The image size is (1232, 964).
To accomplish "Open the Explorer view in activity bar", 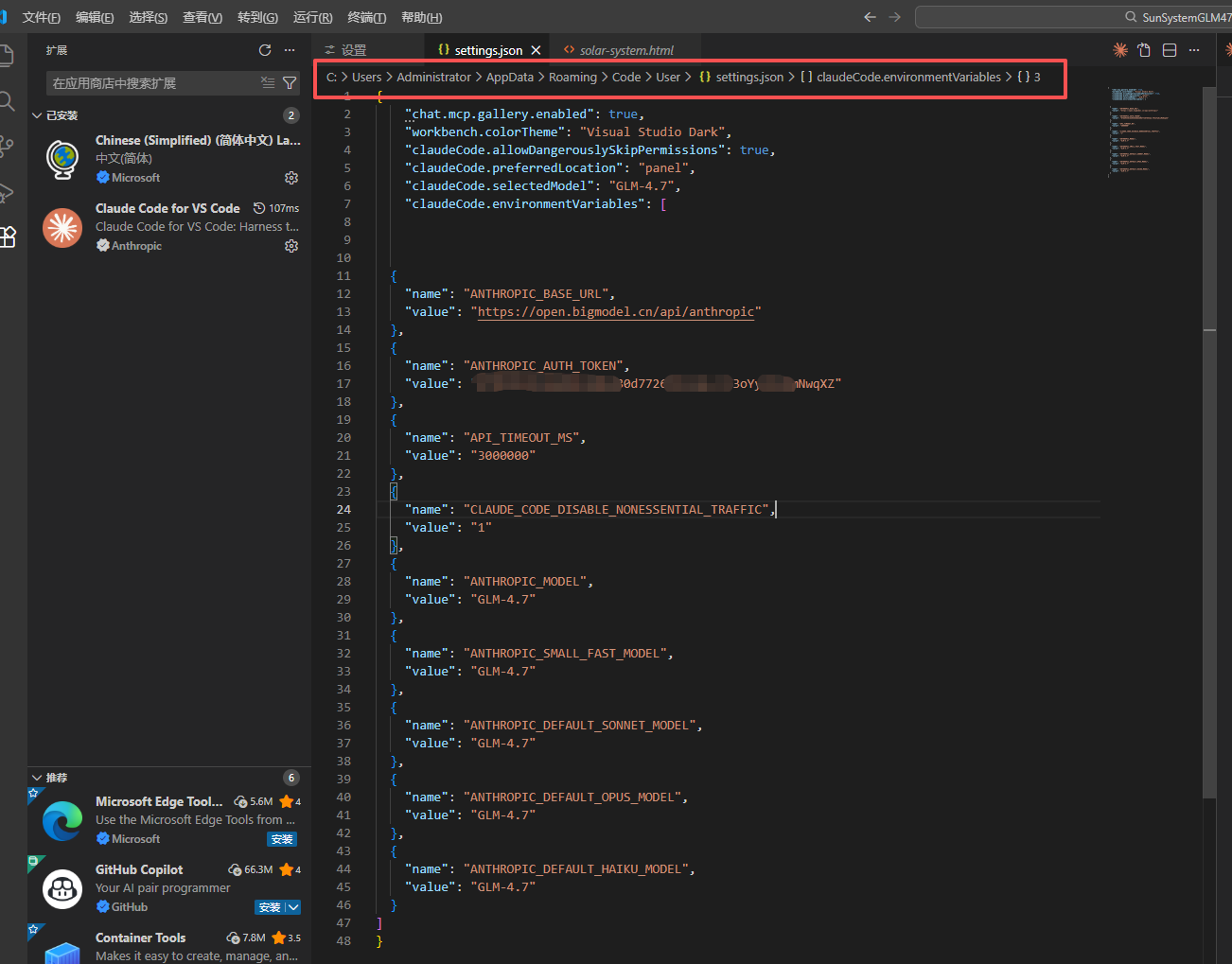I will [x=5, y=56].
